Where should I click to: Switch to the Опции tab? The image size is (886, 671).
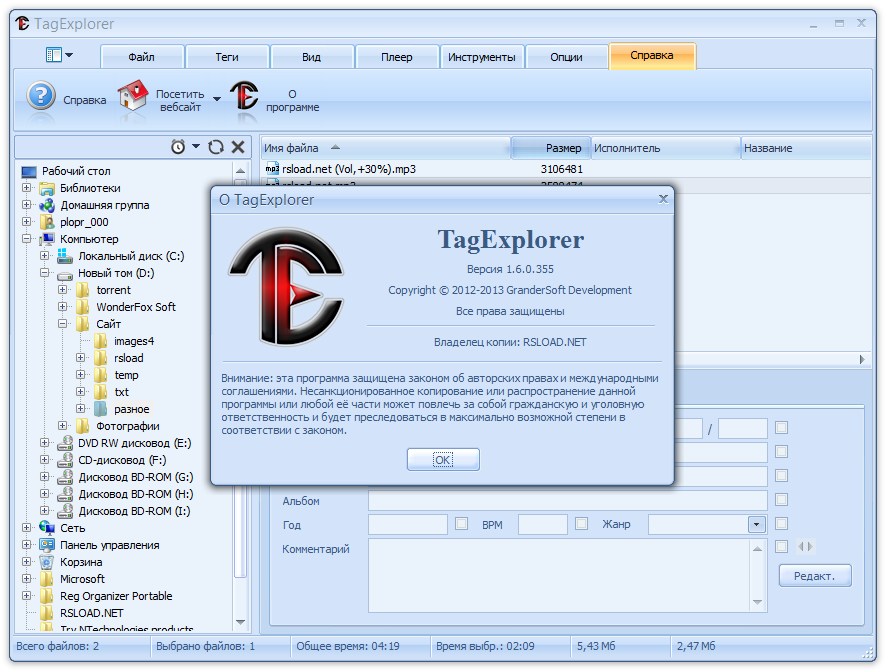[x=567, y=56]
